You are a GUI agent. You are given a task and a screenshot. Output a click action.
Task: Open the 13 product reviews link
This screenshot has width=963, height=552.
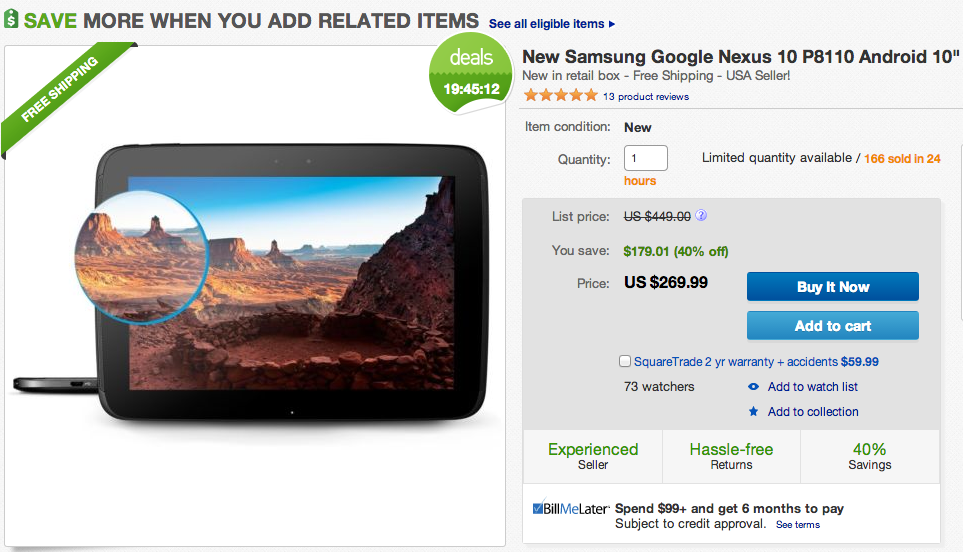point(646,97)
